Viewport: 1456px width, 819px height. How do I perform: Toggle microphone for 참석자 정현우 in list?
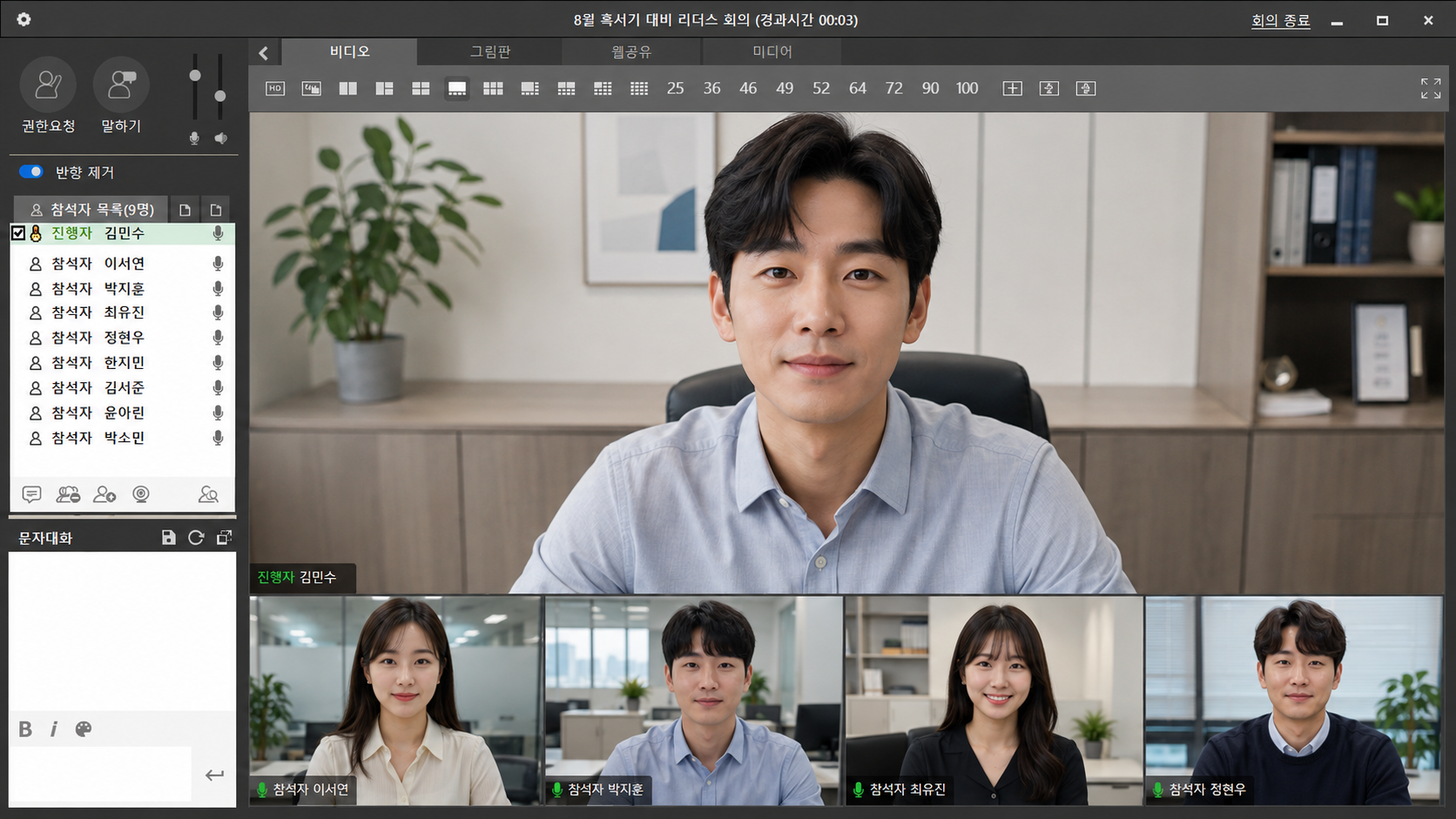[218, 338]
